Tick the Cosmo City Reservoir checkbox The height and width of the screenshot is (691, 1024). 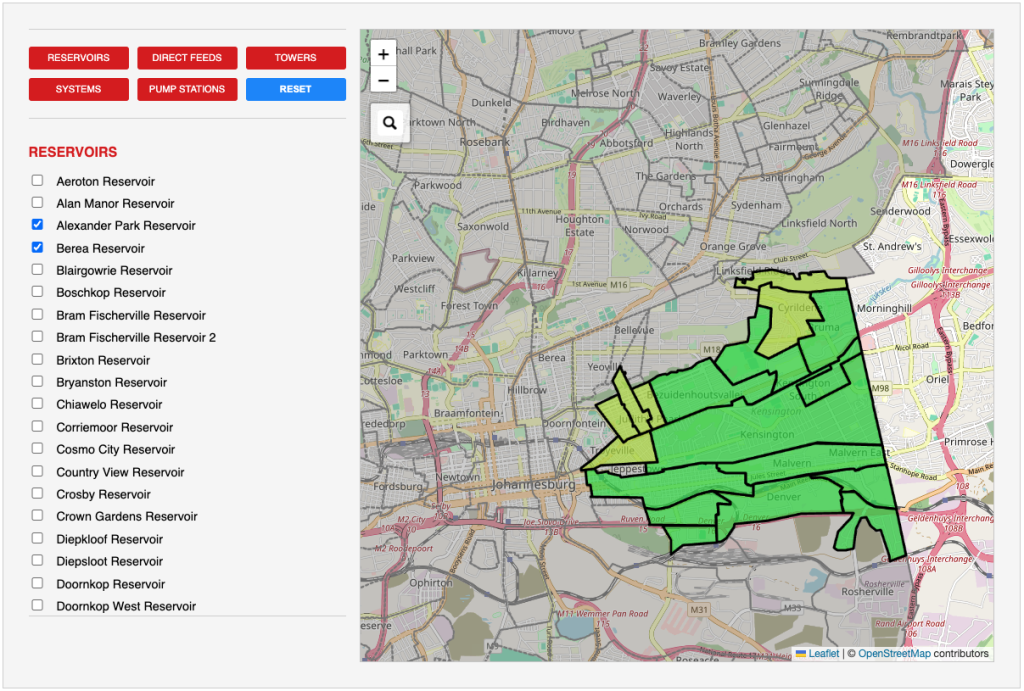coord(38,449)
